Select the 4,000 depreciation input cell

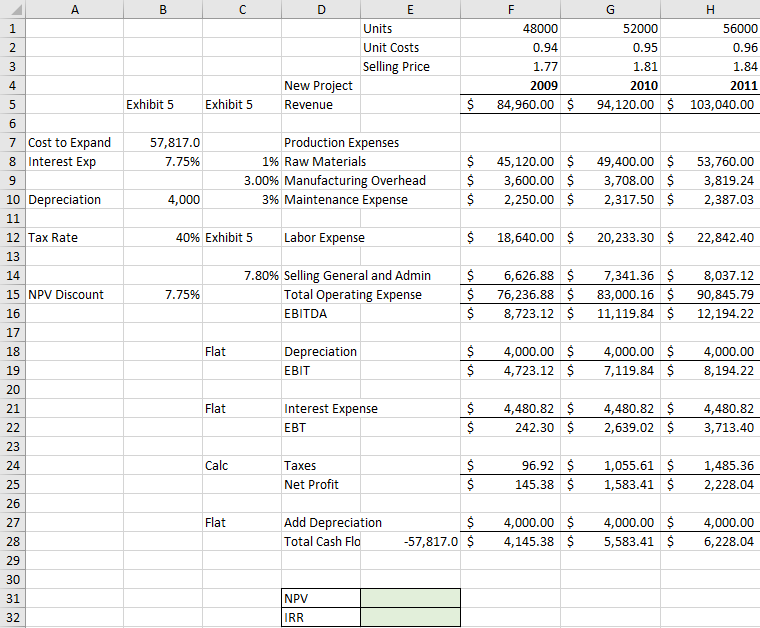click(163, 200)
